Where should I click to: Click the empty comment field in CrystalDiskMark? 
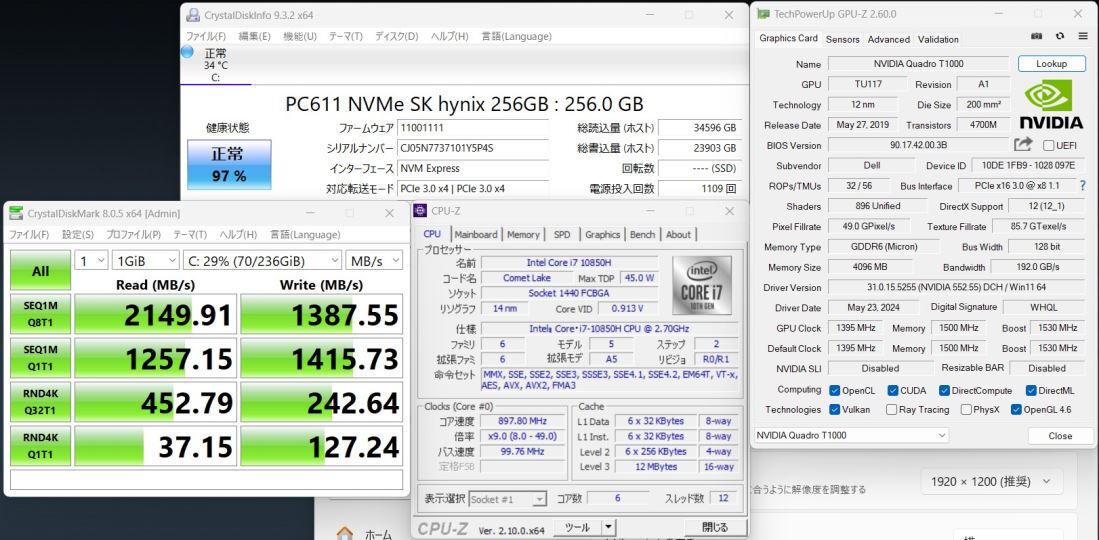click(x=207, y=480)
